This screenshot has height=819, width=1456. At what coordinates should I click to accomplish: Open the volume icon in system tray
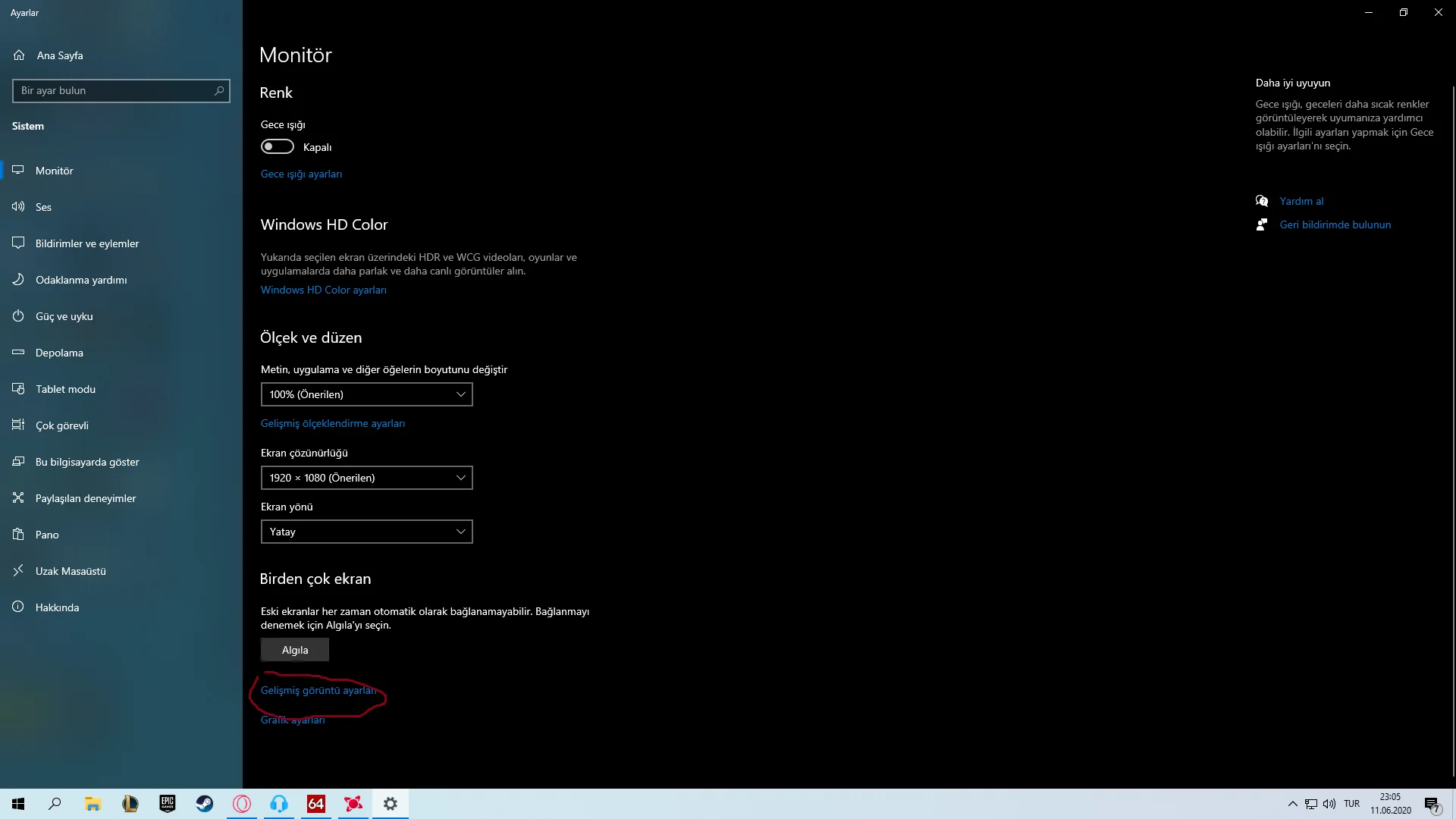[1329, 803]
